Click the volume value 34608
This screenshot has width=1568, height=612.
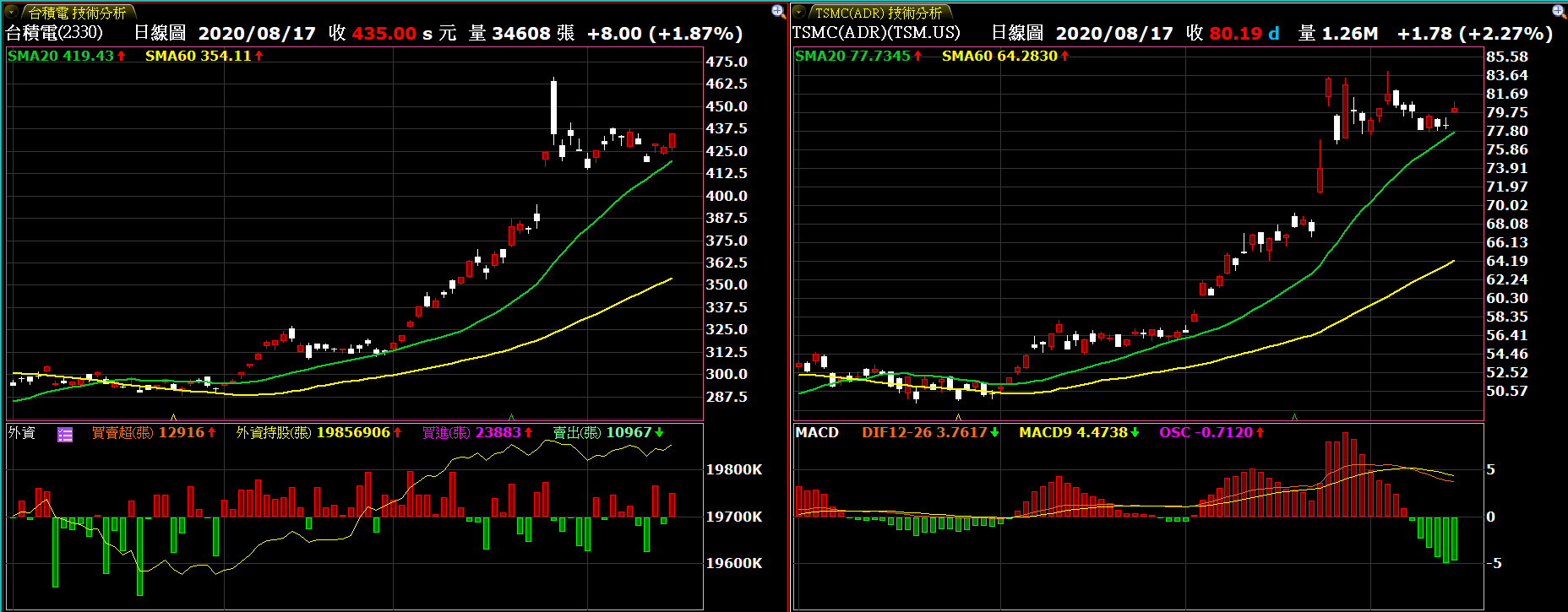point(521,34)
